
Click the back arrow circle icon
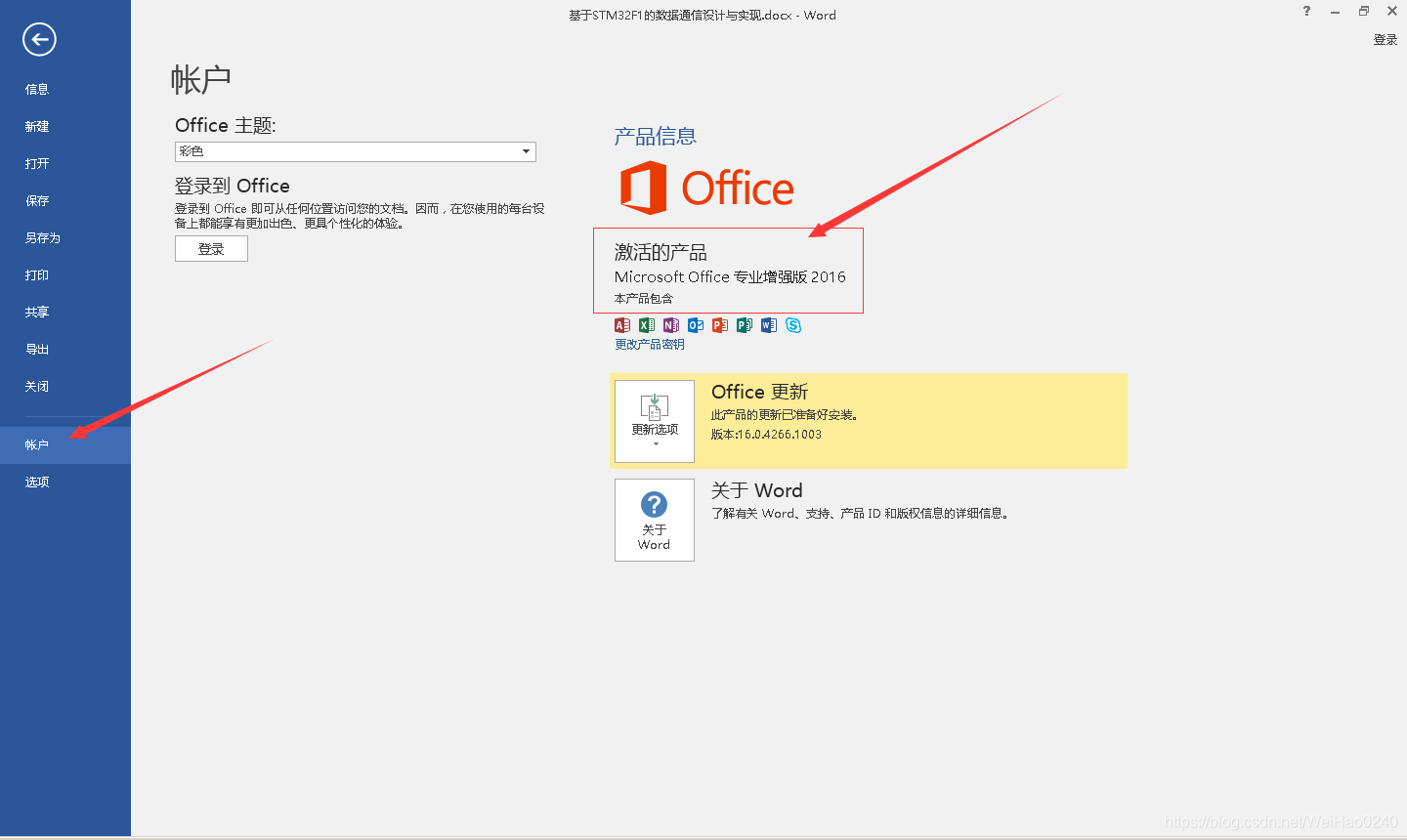pyautogui.click(x=39, y=39)
